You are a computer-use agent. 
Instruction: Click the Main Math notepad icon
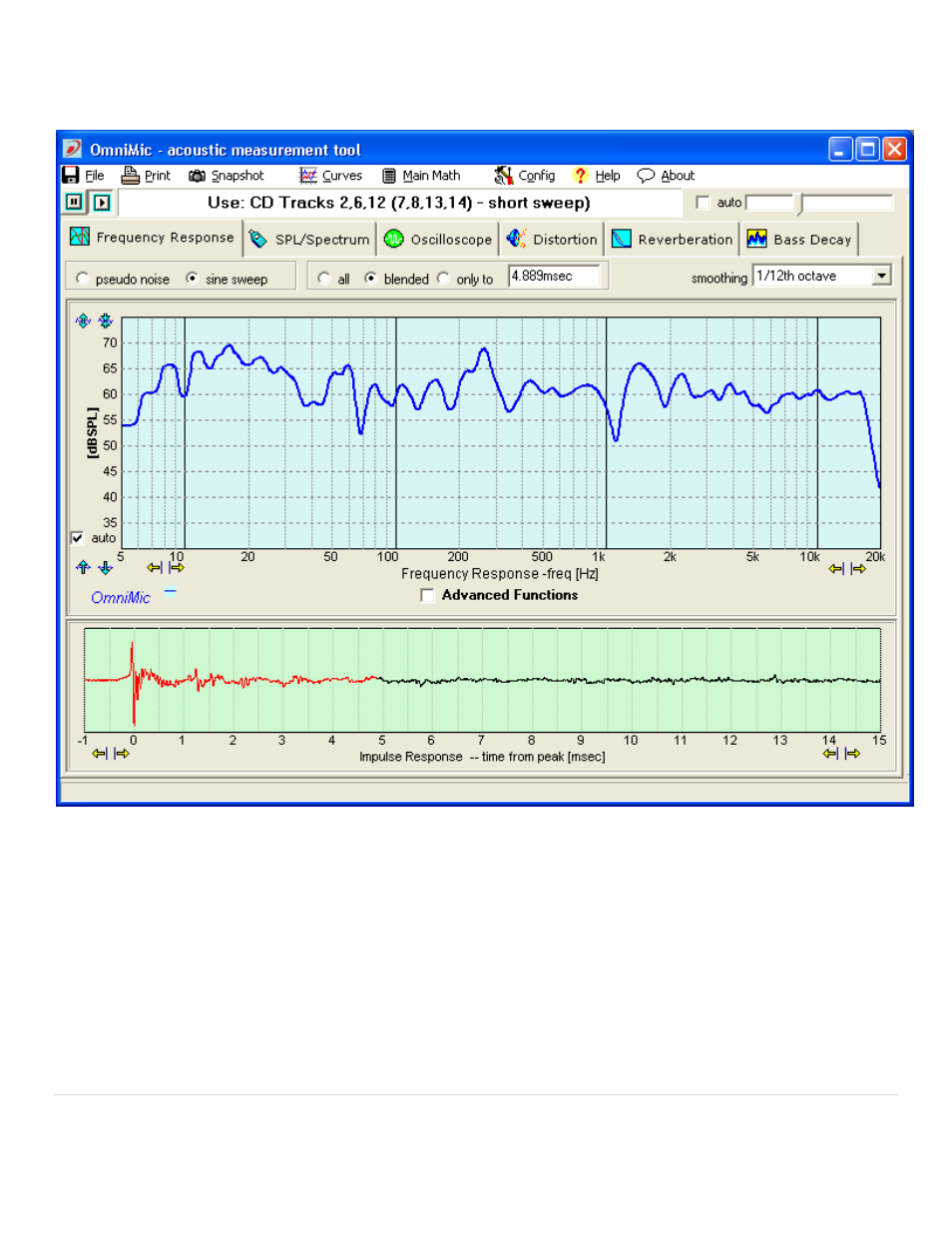(389, 176)
